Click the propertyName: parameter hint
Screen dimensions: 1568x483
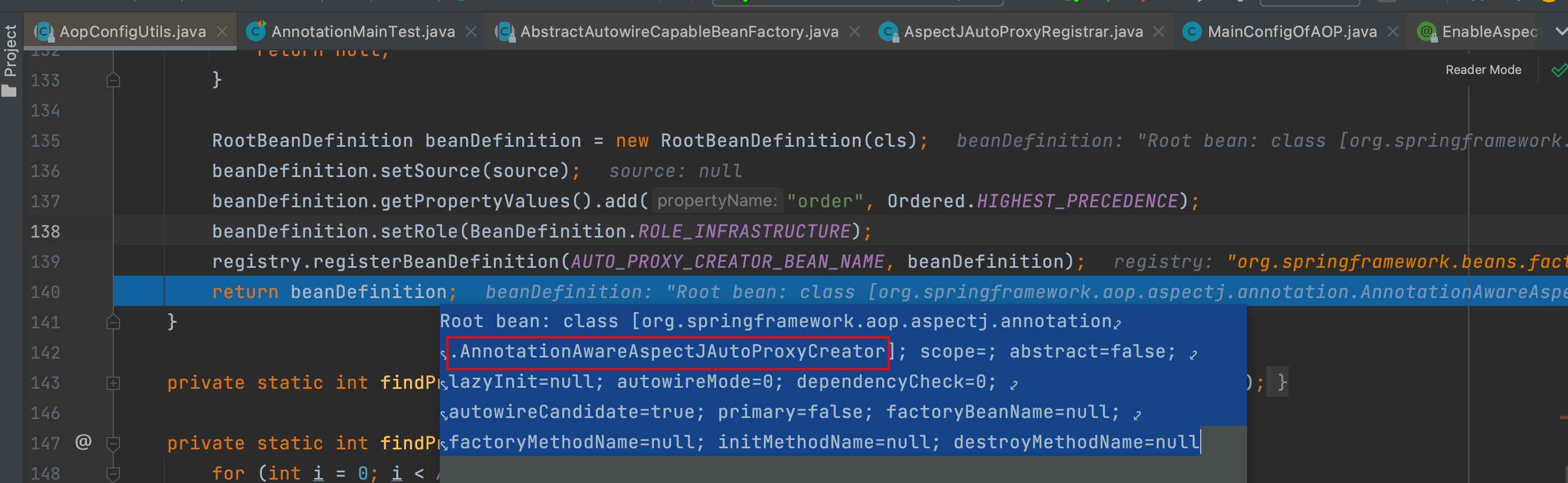coord(717,201)
